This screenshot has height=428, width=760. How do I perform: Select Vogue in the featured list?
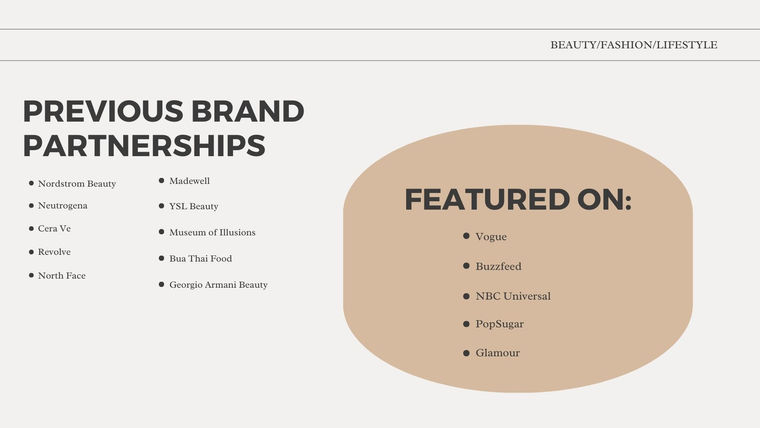(491, 237)
